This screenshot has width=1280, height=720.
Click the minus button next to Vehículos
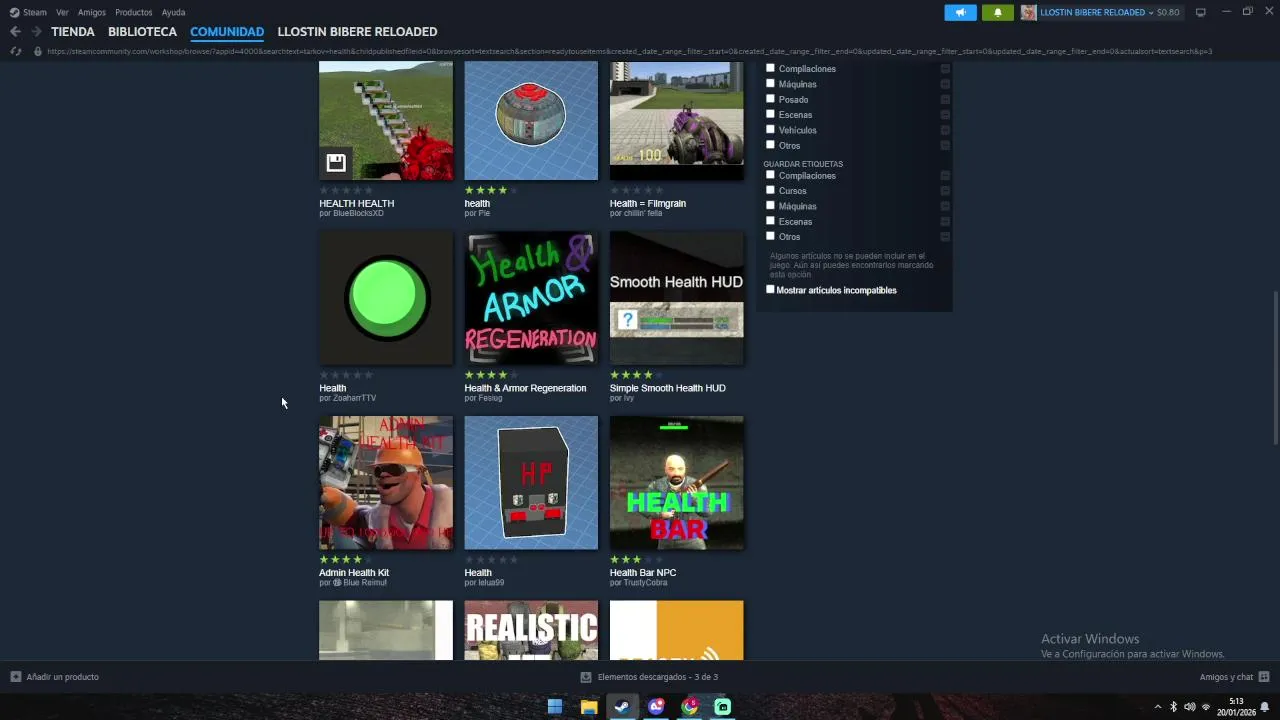coord(945,130)
